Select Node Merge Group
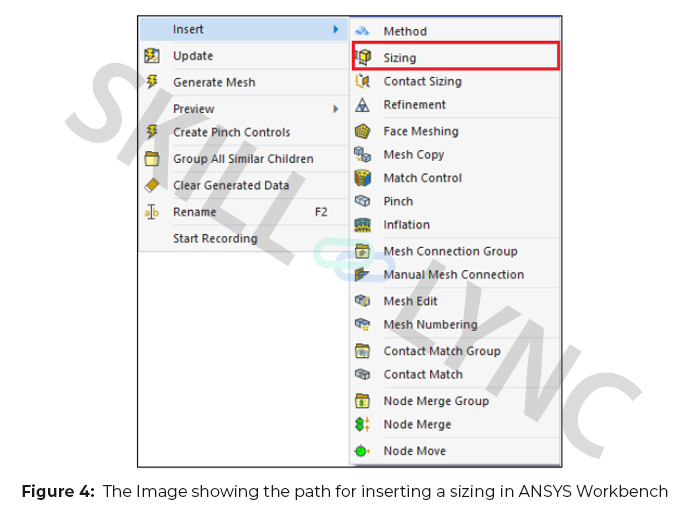This screenshot has width=700, height=514. 455,401
